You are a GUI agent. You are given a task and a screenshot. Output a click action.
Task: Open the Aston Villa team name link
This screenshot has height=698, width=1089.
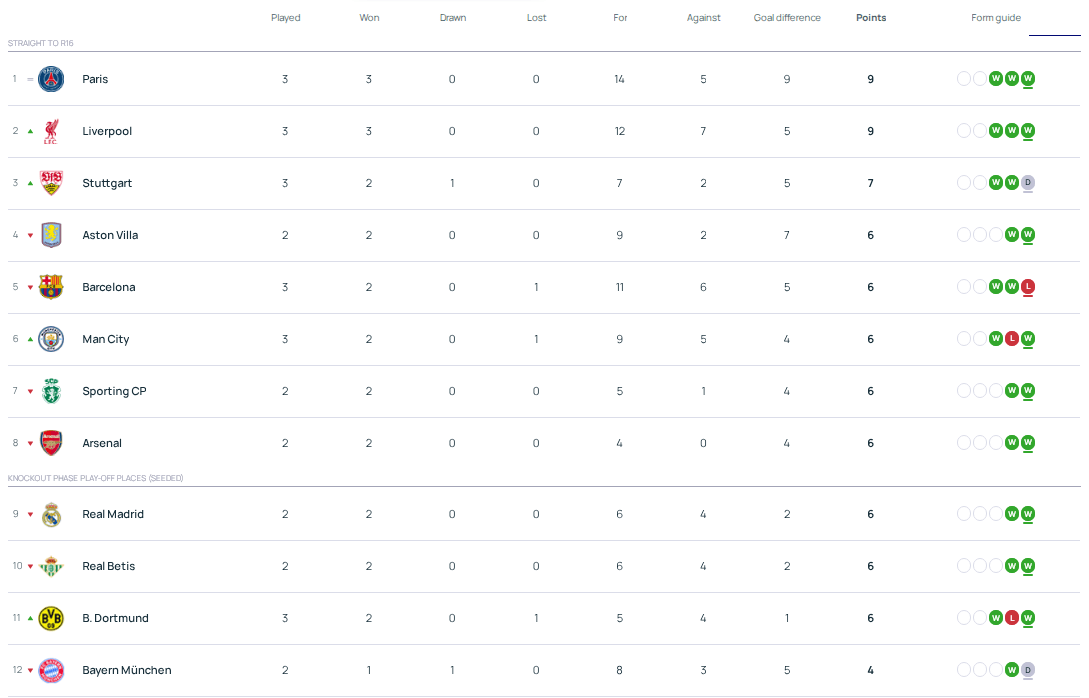point(110,235)
